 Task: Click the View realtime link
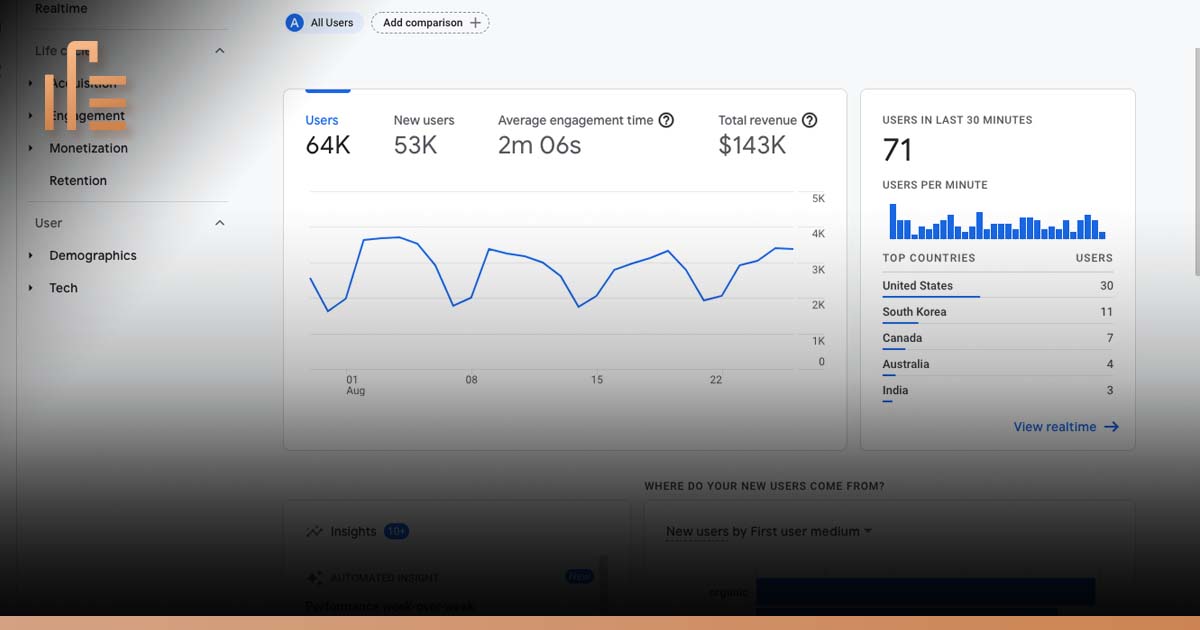tap(1054, 427)
